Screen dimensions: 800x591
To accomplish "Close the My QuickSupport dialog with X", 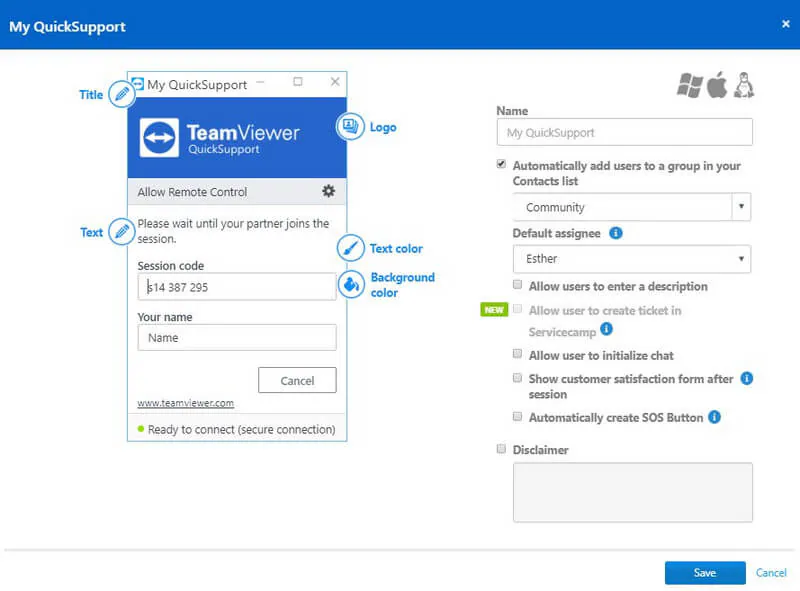I will point(786,23).
